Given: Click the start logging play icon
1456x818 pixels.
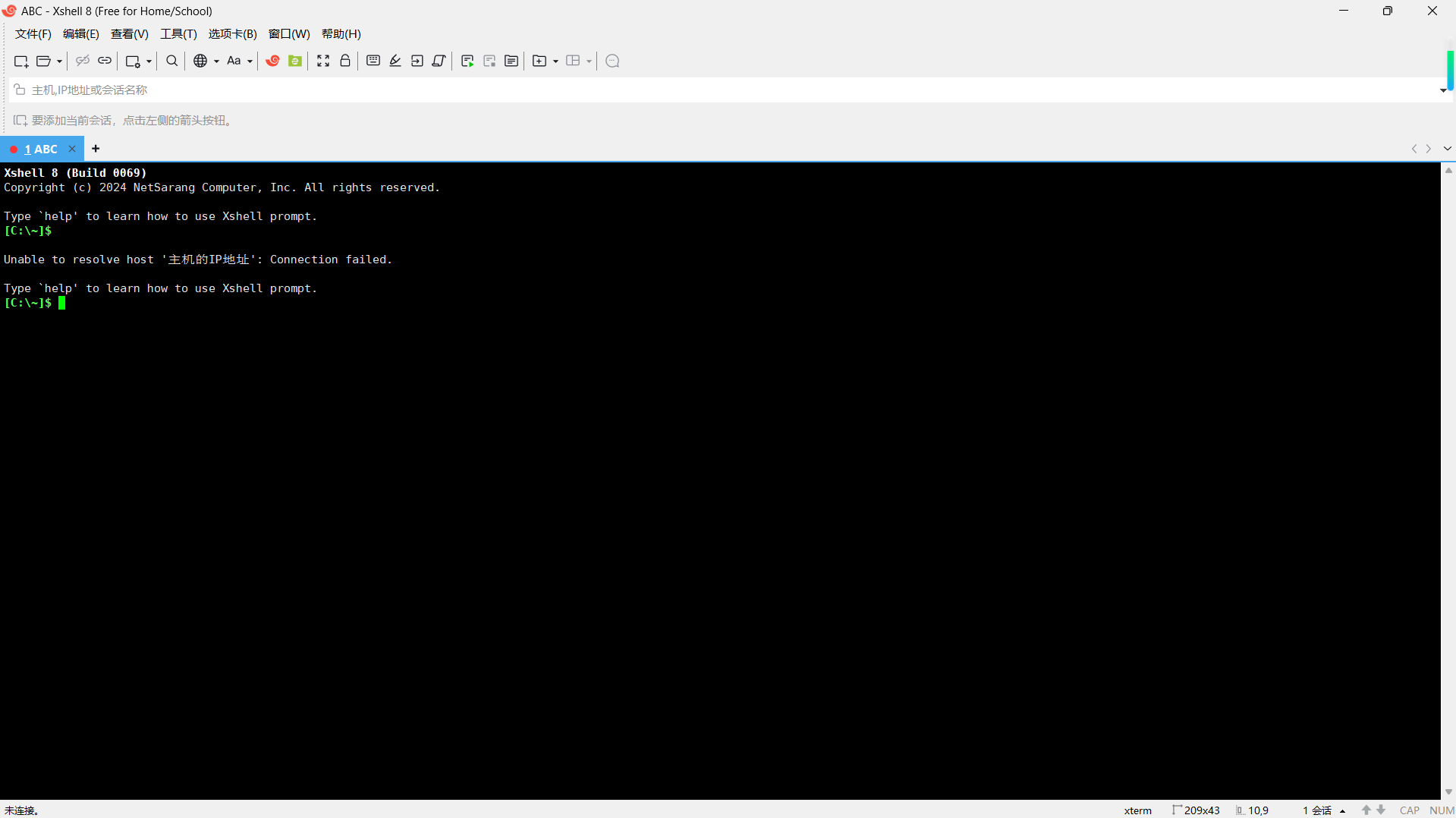Looking at the screenshot, I should point(467,61).
